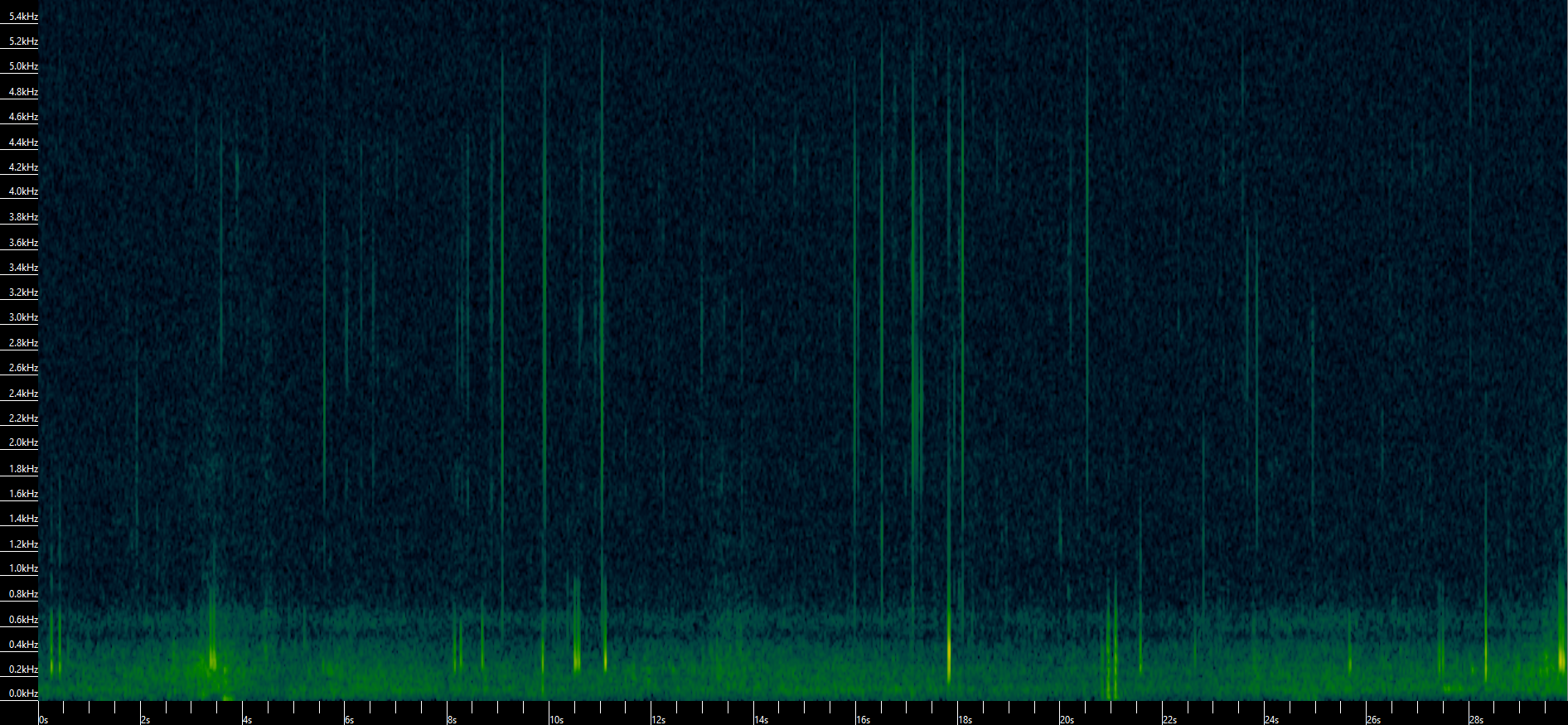Select the 18s time marker

(965, 720)
